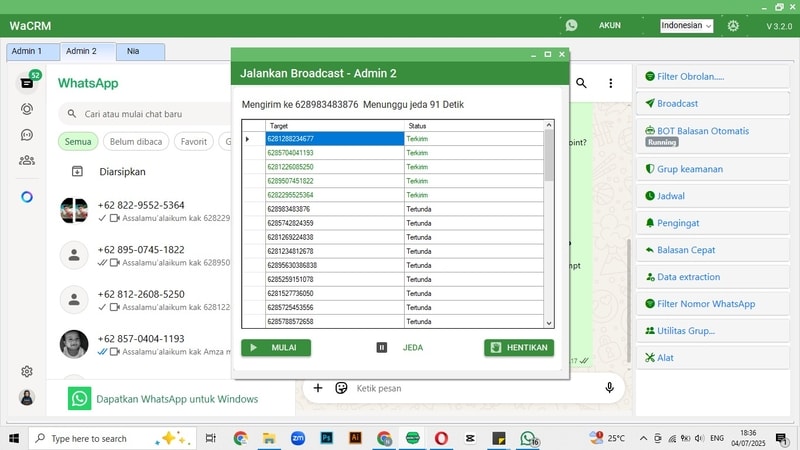The image size is (800, 450).
Task: Select target cell 6281288234677
Action: 335,139
